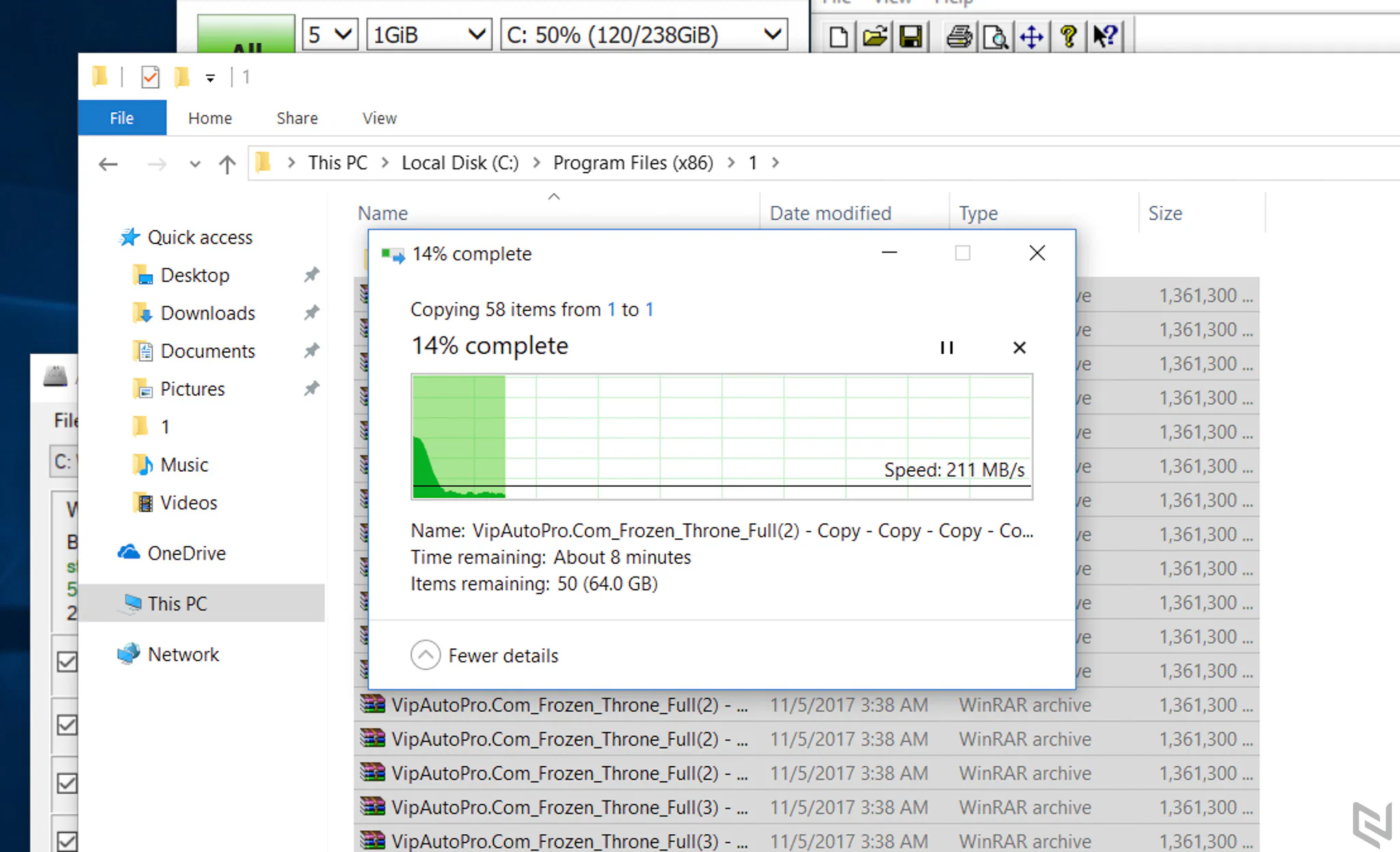Switch to the Home ribbon tab
Screen dimensions: 1400x852
(x=210, y=118)
